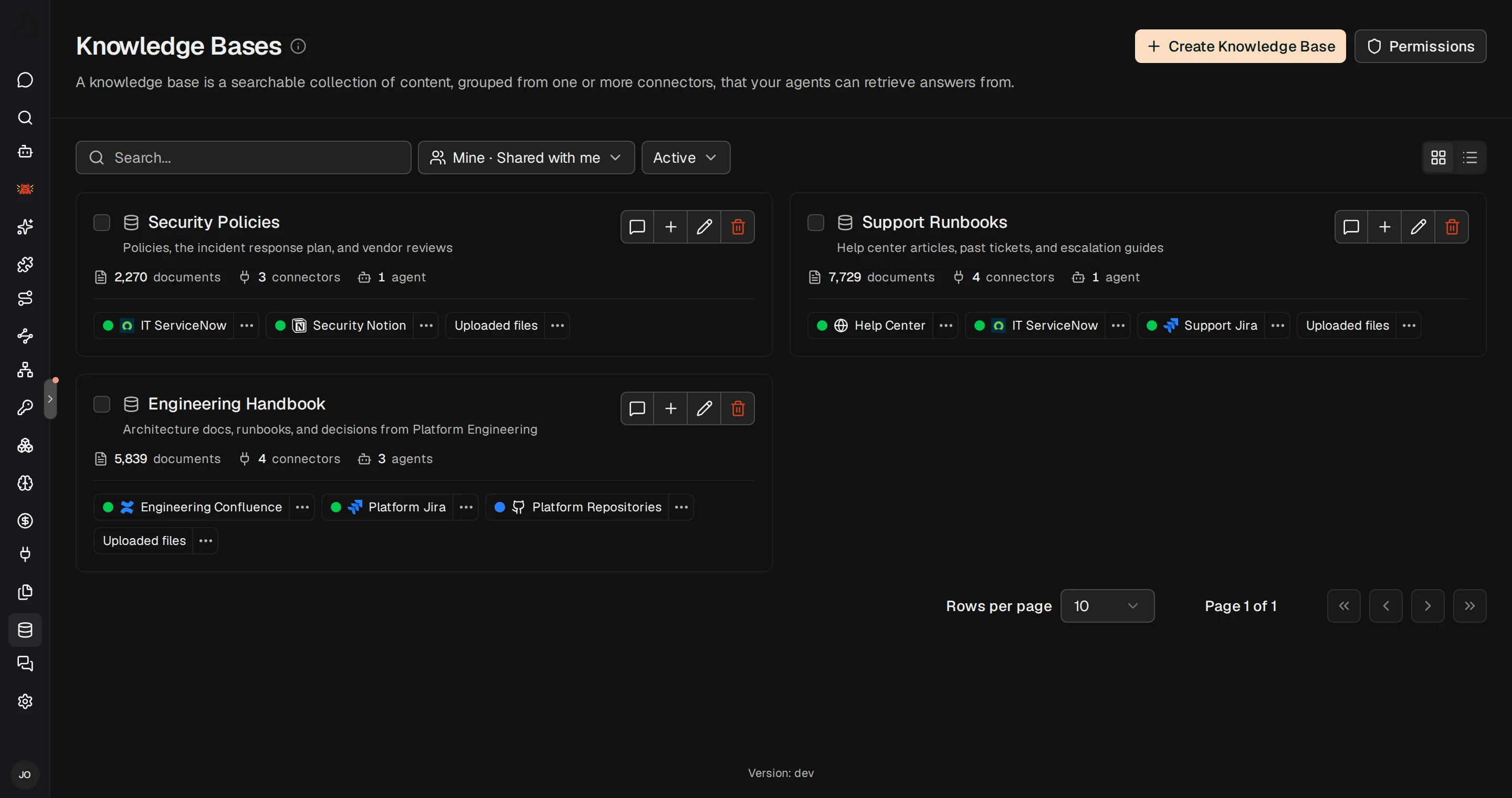Select the Engineering Handbook checkbox
Screen dimensions: 1512x798
pos(101,404)
